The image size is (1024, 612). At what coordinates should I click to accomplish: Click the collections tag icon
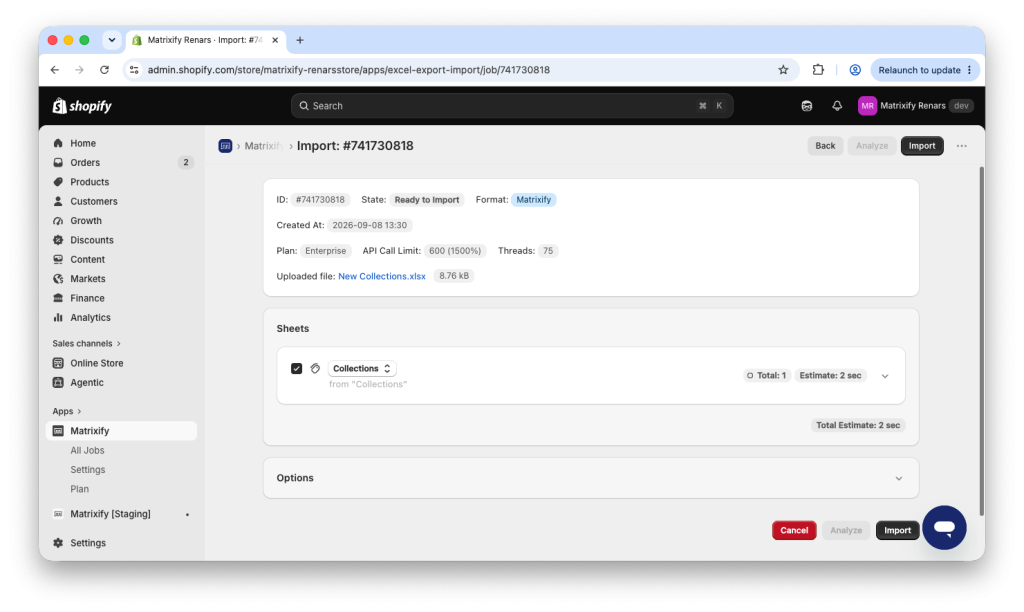(x=315, y=368)
